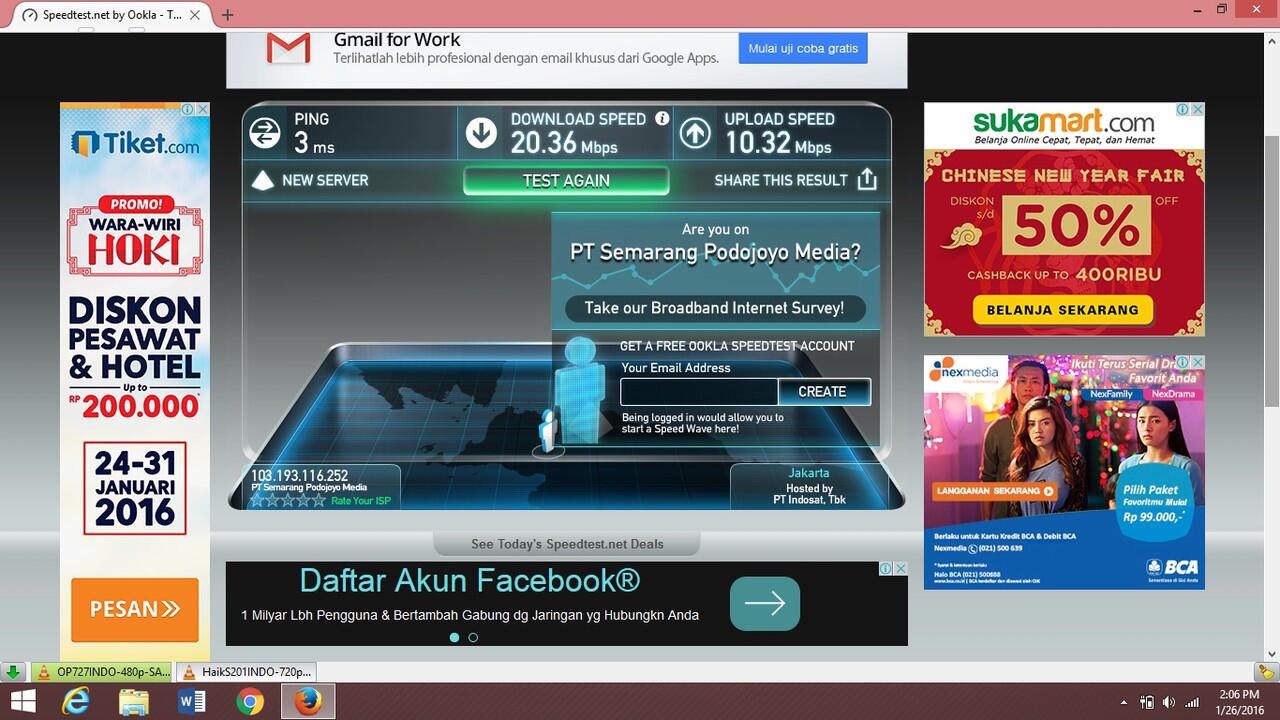Click the Facebook ad arrow button
1280x720 pixels.
tap(765, 603)
